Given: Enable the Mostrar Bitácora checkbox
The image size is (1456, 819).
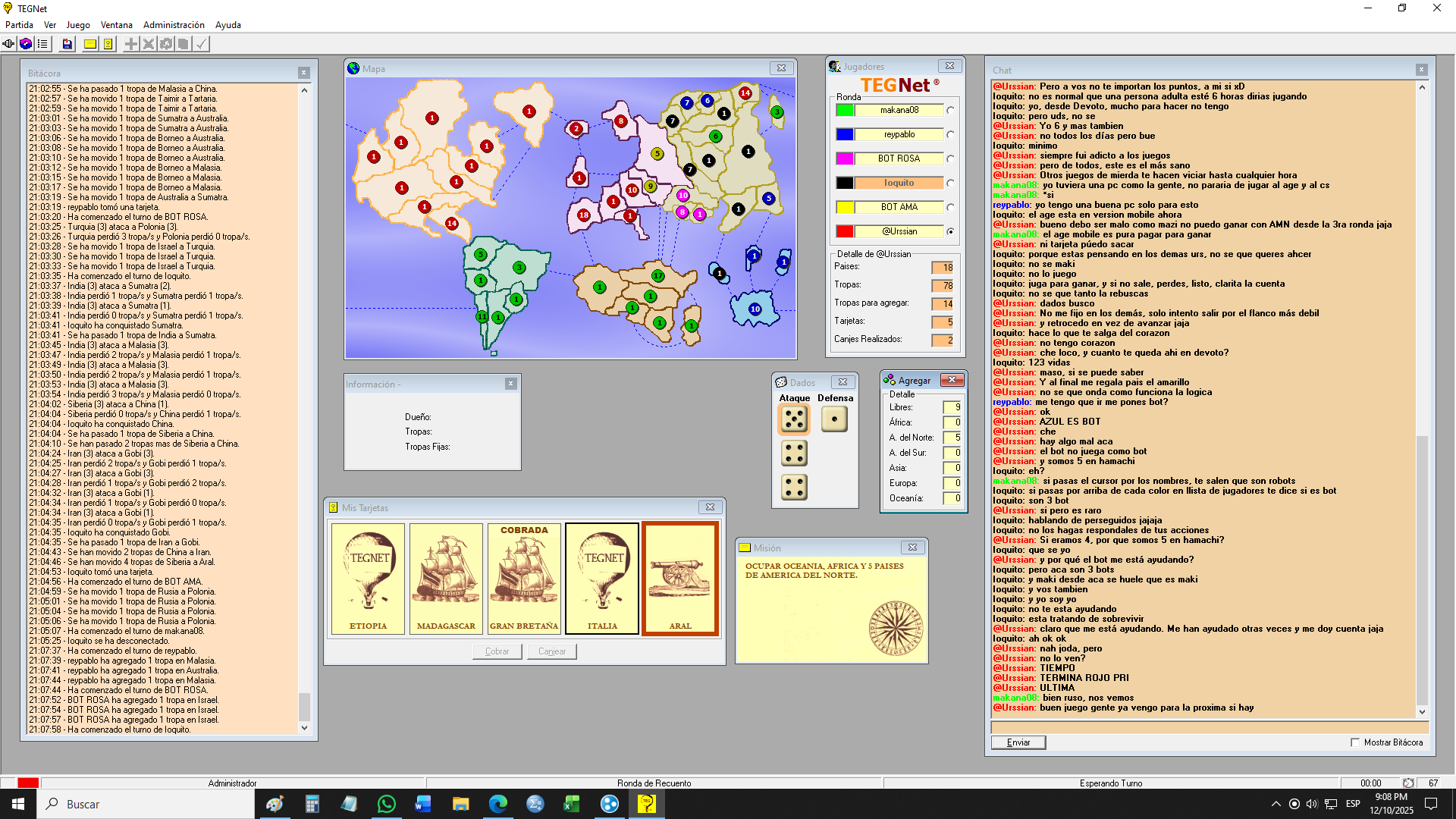Looking at the screenshot, I should pos(1355,742).
